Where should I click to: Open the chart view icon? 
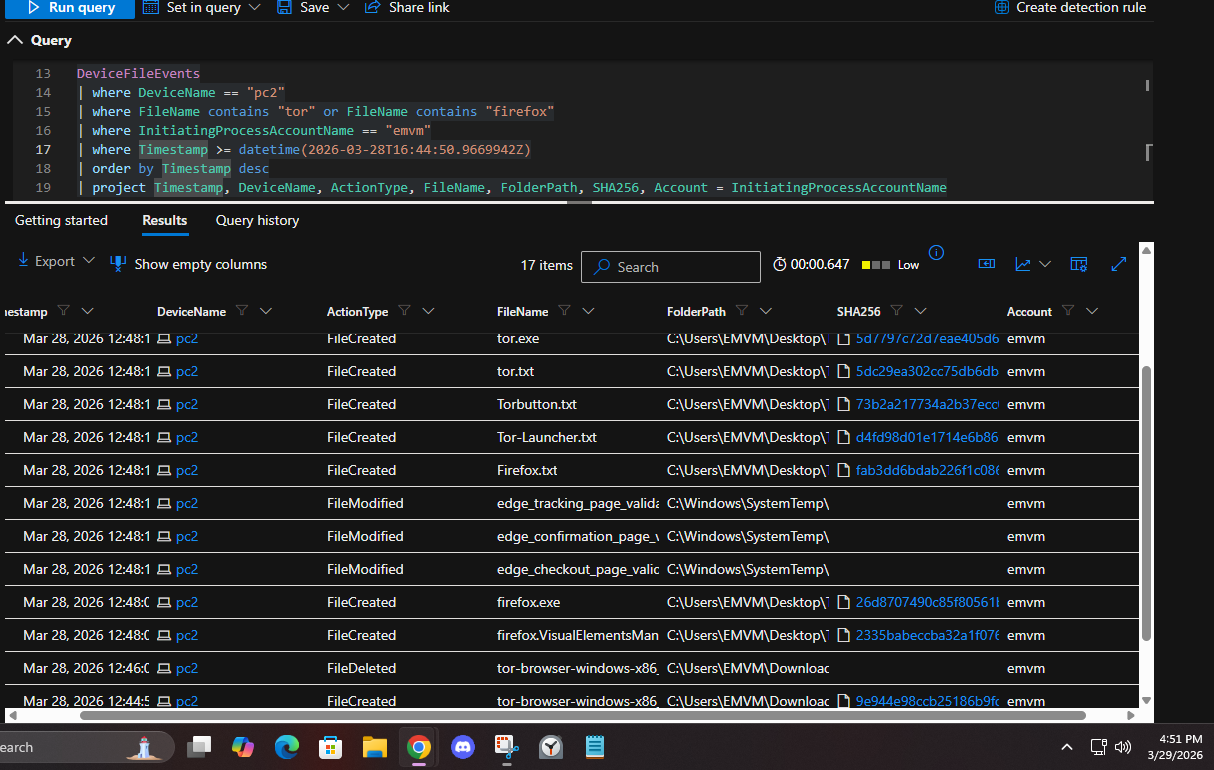coord(1023,264)
